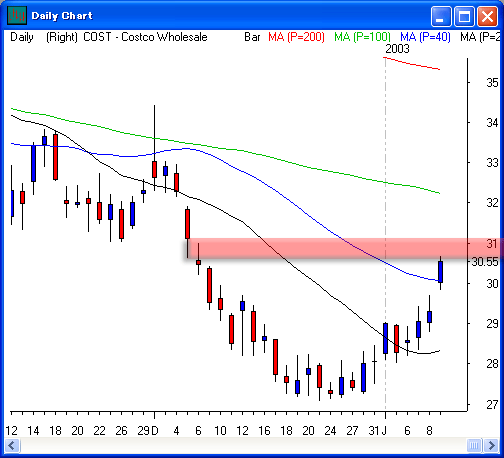Click the 35 price axis label

click(x=492, y=83)
